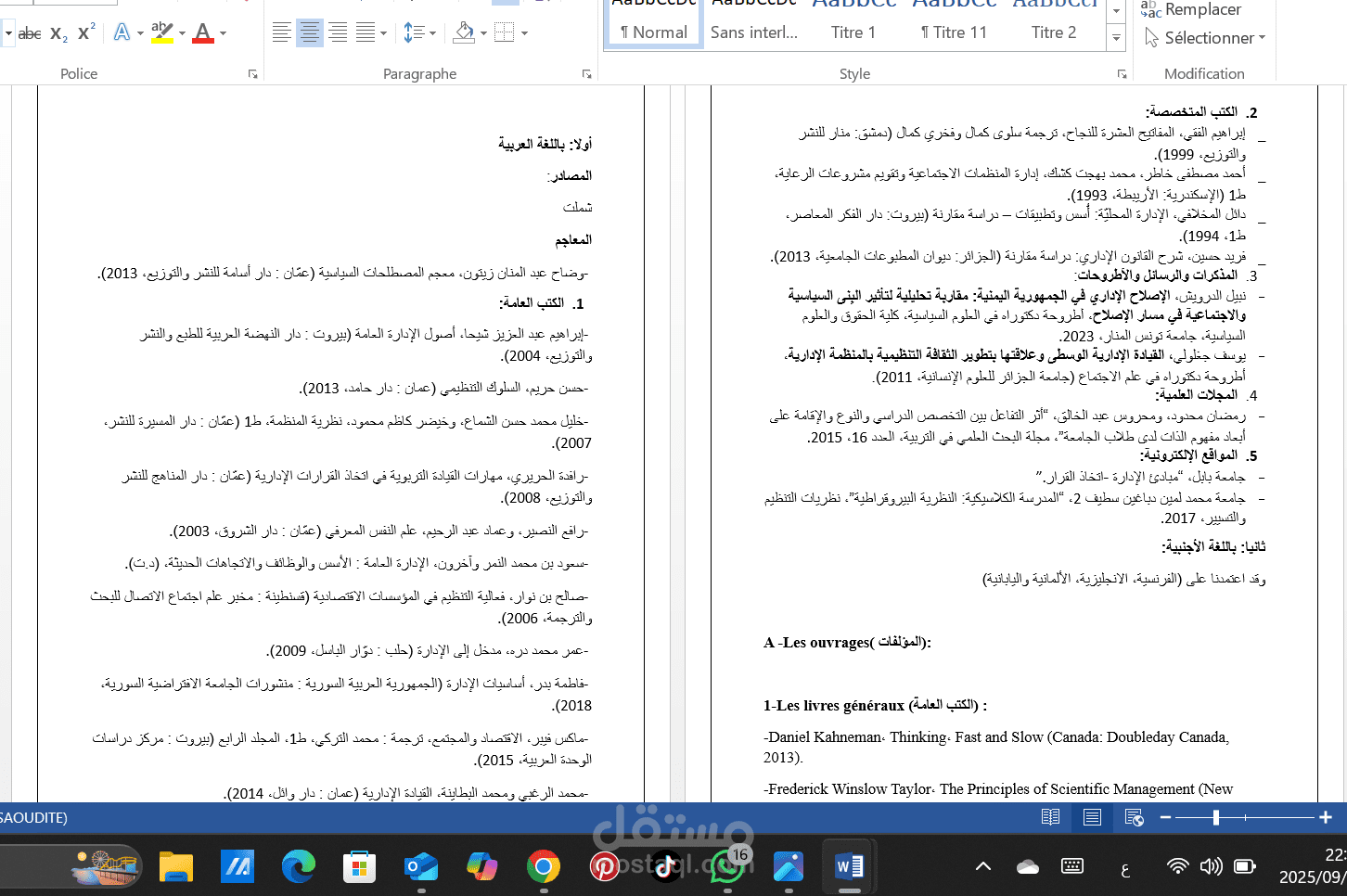Apply red font color
Image resolution: width=1347 pixels, height=896 pixels.
pos(203,33)
